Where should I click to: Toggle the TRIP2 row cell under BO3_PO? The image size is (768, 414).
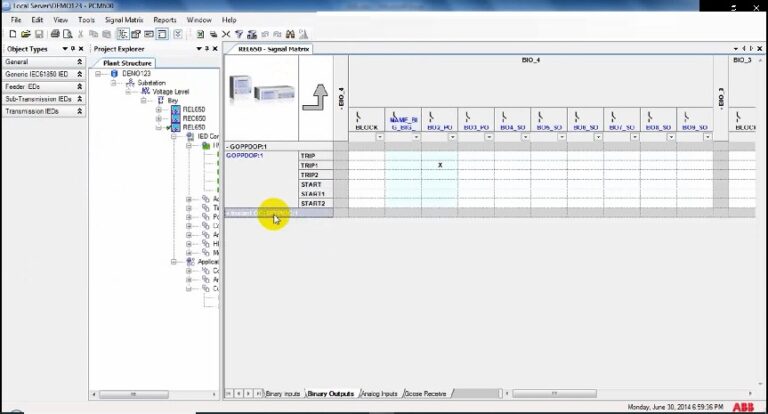476,175
